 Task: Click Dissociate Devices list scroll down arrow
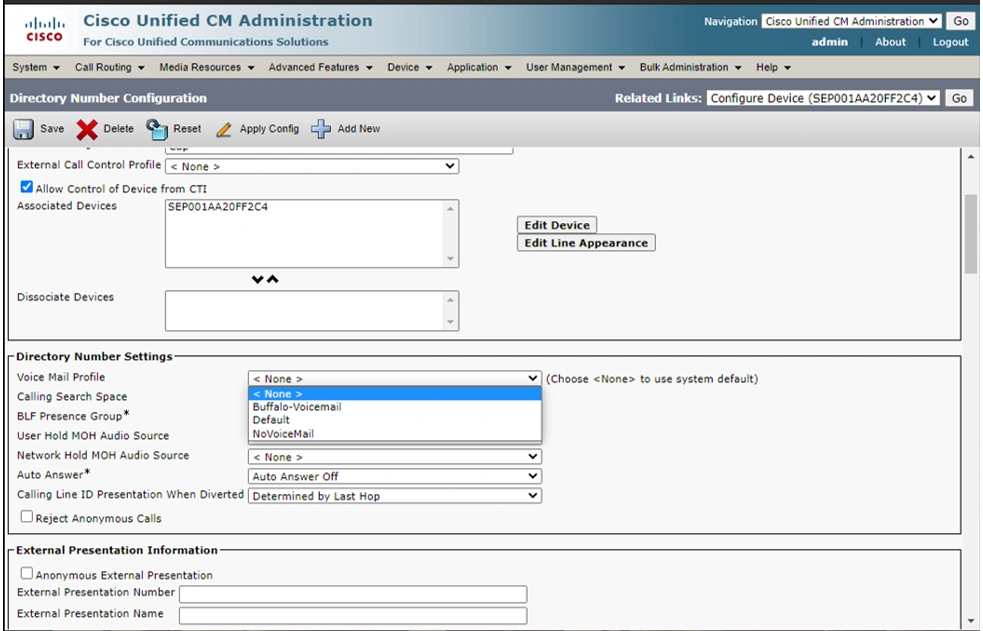point(450,322)
